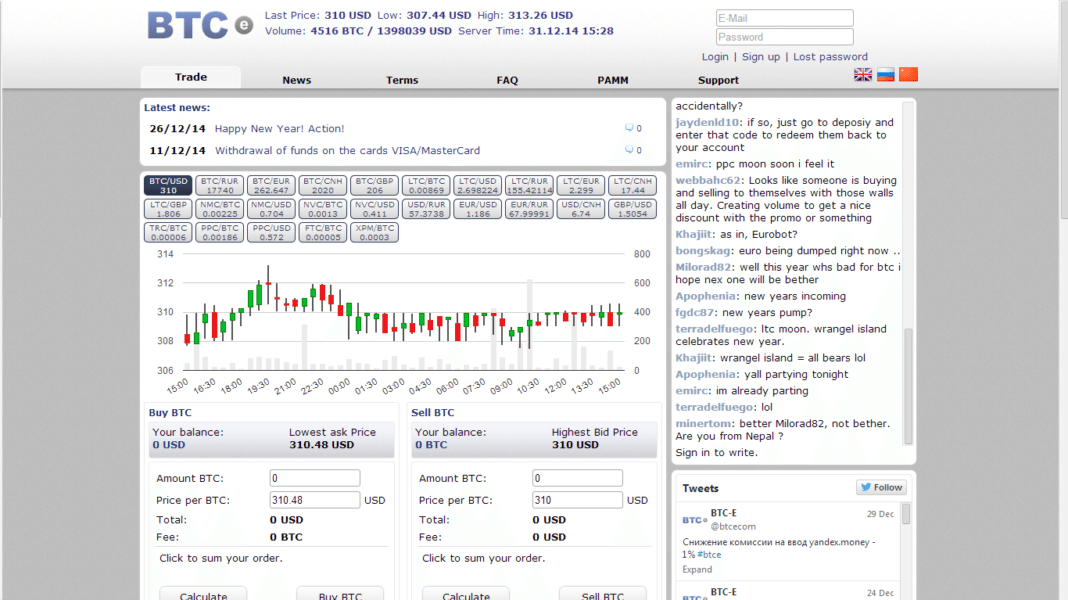Click the Lost password link

coord(830,57)
